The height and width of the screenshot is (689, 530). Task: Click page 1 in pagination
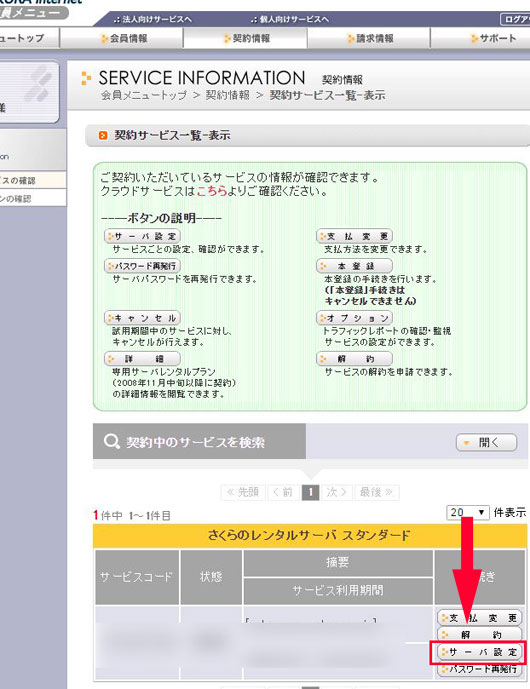[310, 492]
